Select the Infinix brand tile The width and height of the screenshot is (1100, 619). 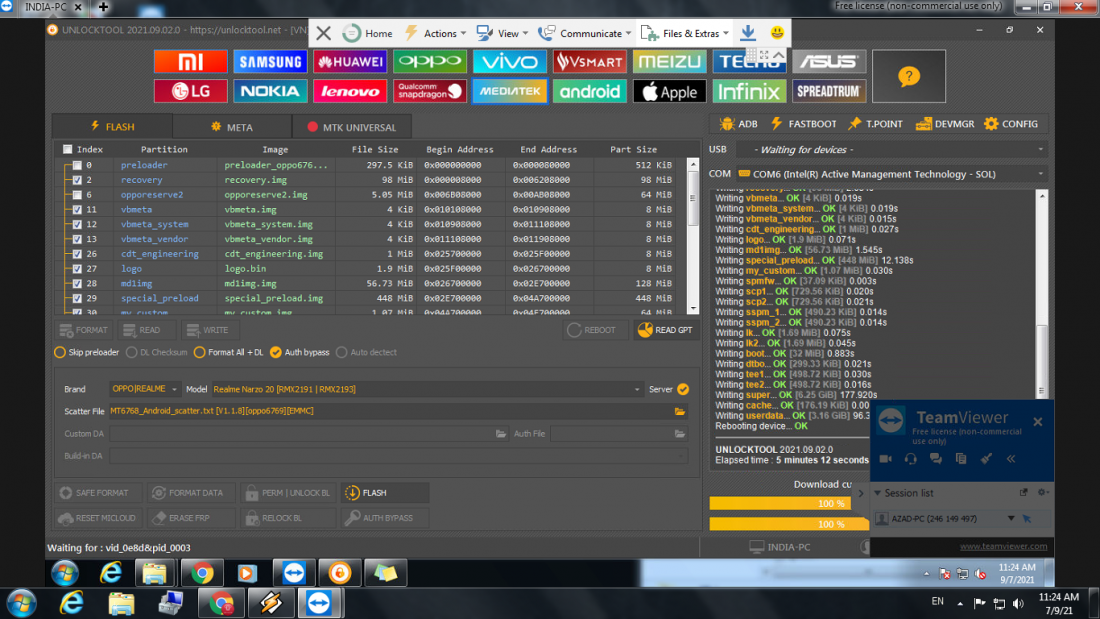point(749,91)
